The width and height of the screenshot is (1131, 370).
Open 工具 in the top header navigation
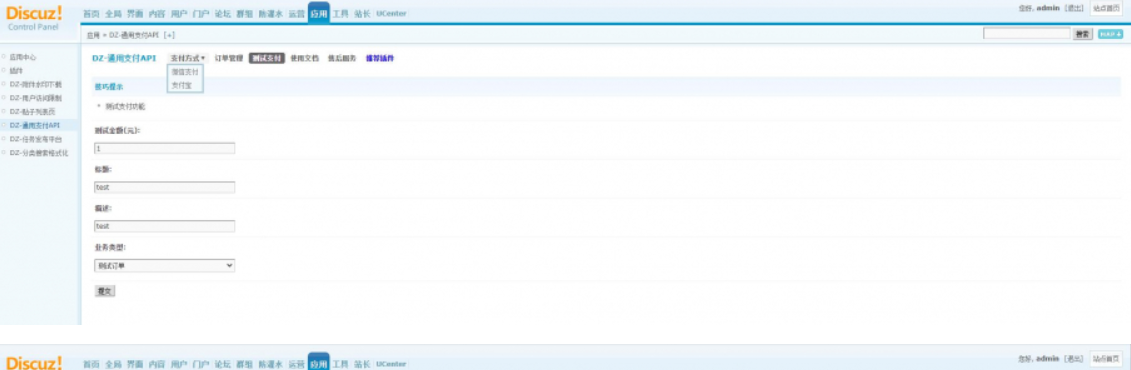click(340, 14)
